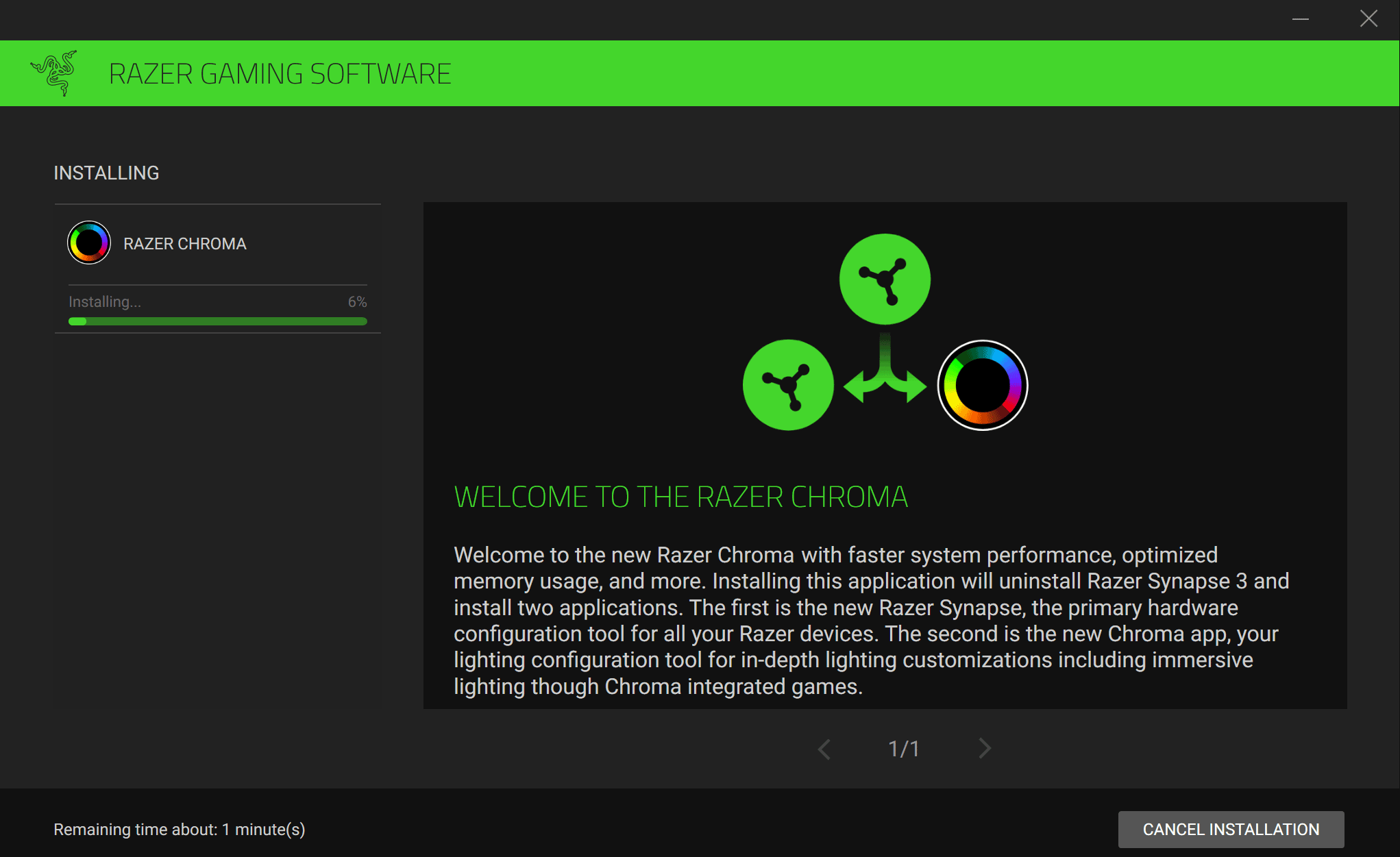This screenshot has height=857, width=1400.
Task: Click the left green Synapse icon illustration
Action: [787, 385]
